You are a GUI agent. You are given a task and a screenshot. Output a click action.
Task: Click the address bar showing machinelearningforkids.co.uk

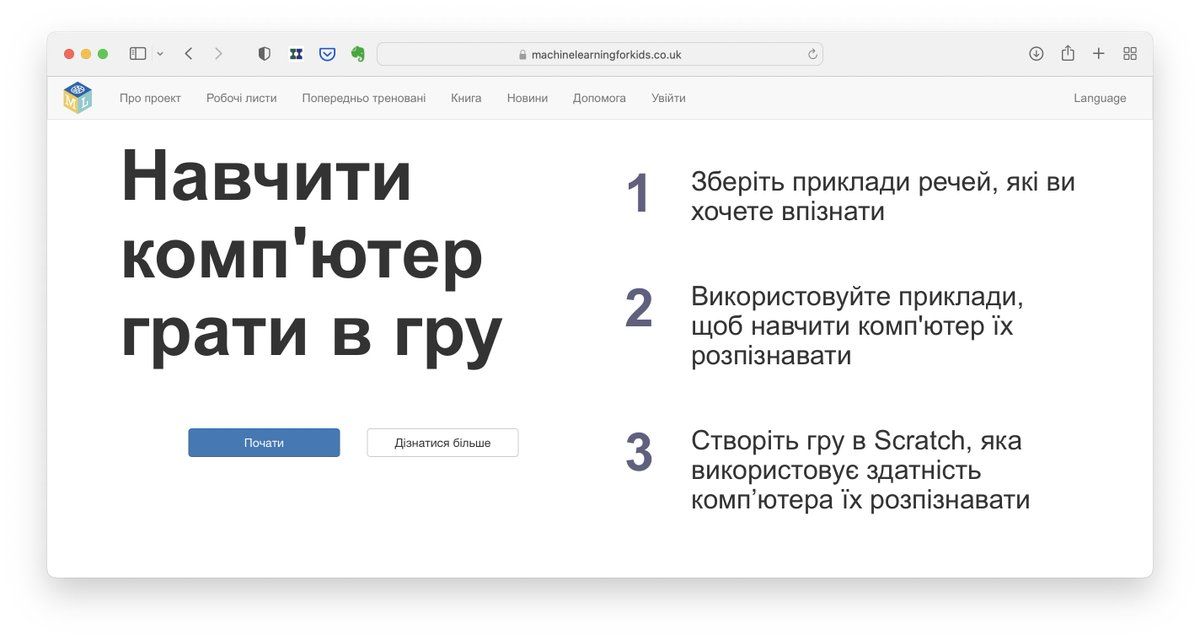(x=599, y=55)
